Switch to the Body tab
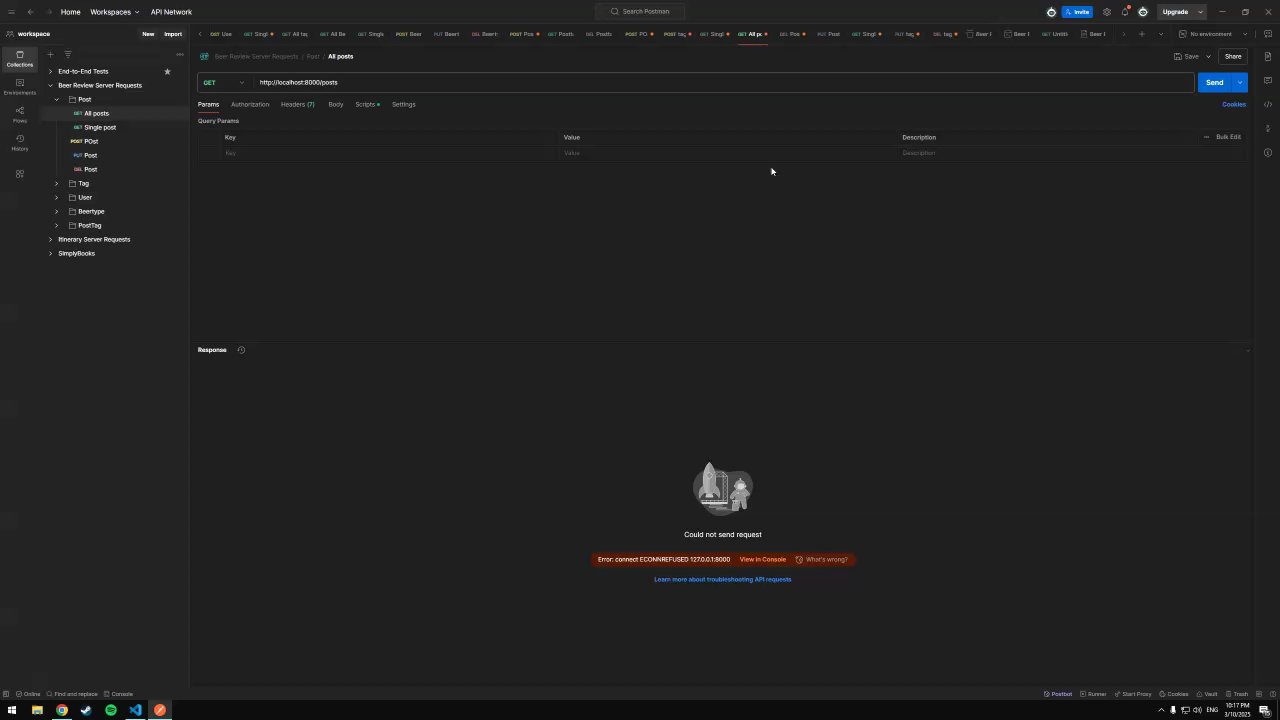The width and height of the screenshot is (1280, 720). tap(336, 104)
